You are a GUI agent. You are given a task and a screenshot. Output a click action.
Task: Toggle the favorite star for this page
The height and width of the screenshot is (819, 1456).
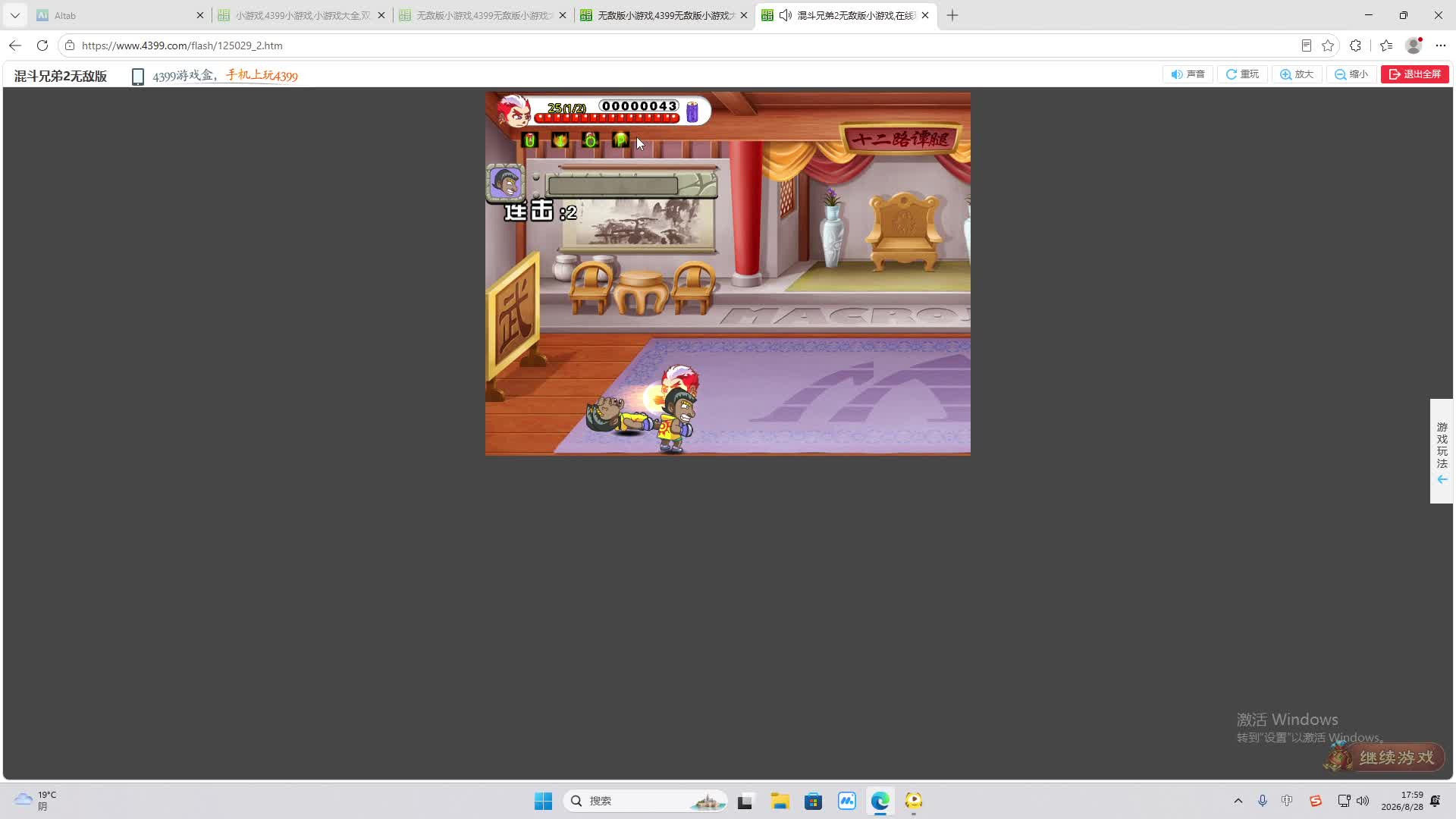click(x=1328, y=45)
